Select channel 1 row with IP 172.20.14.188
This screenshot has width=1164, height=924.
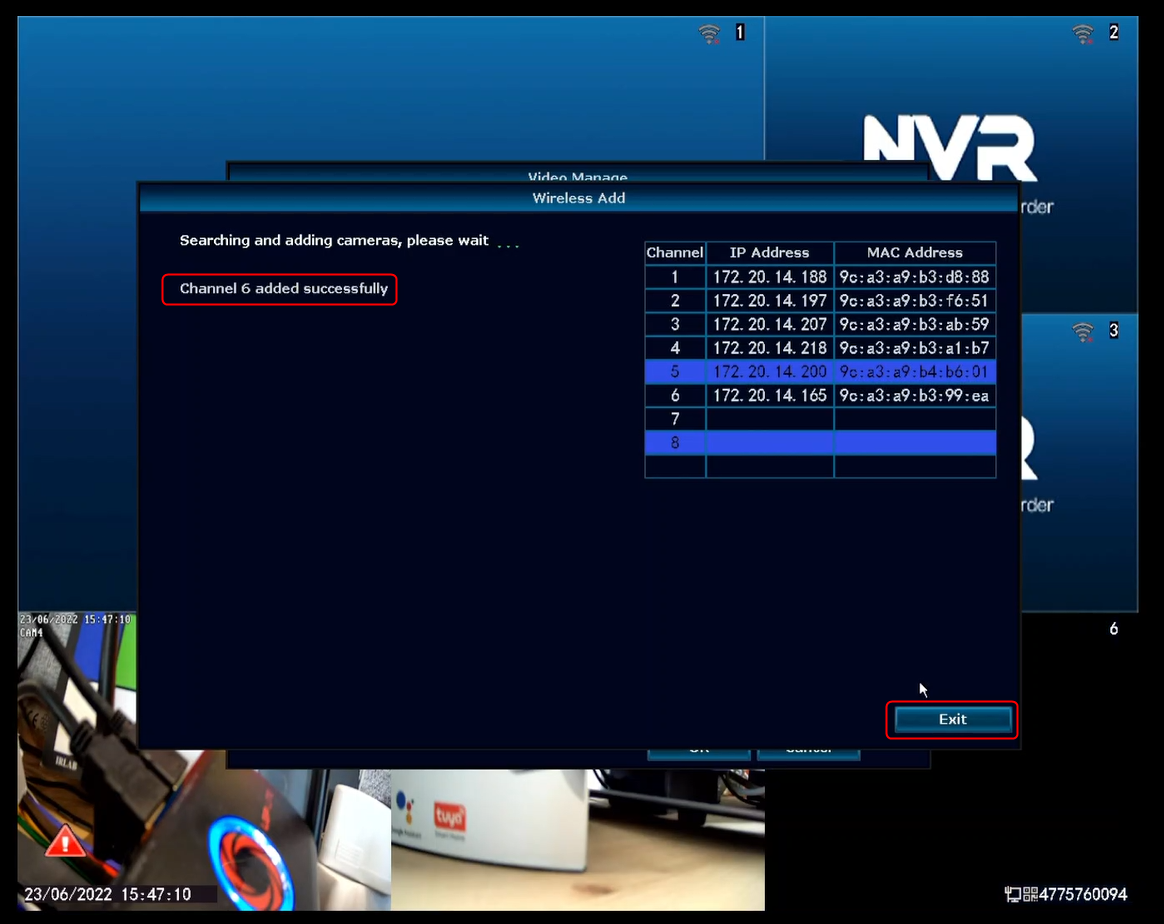(820, 277)
